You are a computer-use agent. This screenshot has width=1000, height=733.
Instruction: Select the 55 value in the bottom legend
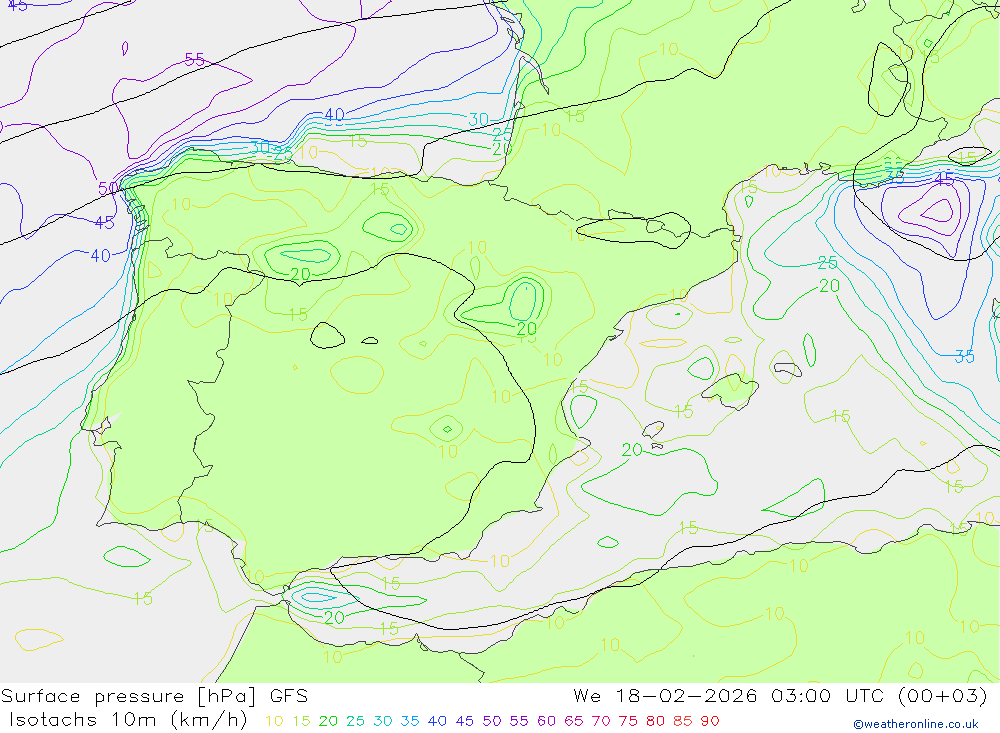tap(519, 721)
